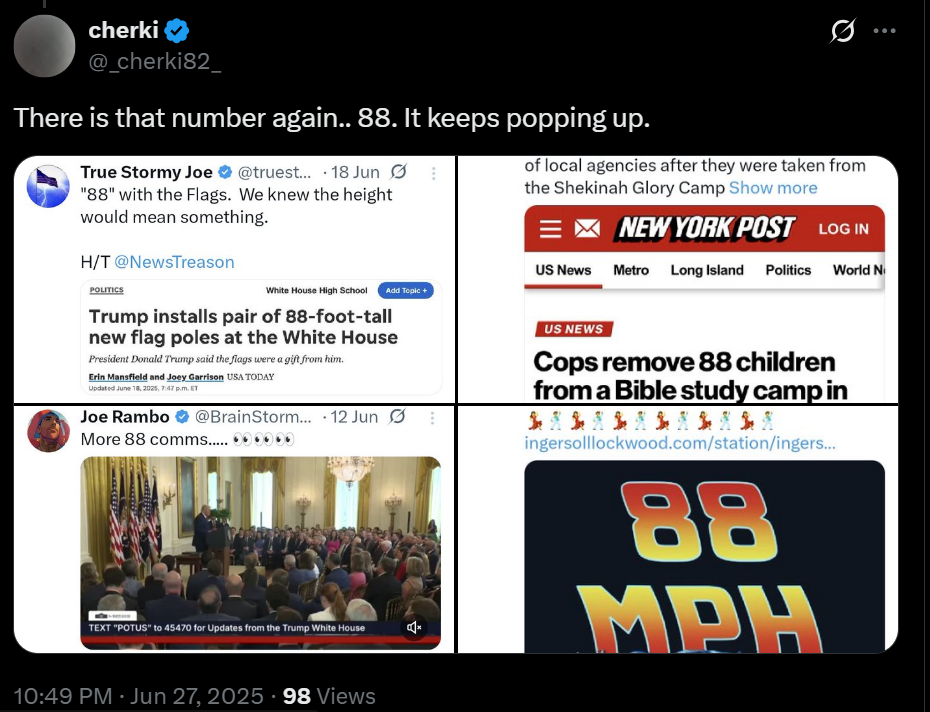Viewport: 930px width, 712px height.
Task: Open the 88 MPH image thumbnail
Action: pos(705,557)
